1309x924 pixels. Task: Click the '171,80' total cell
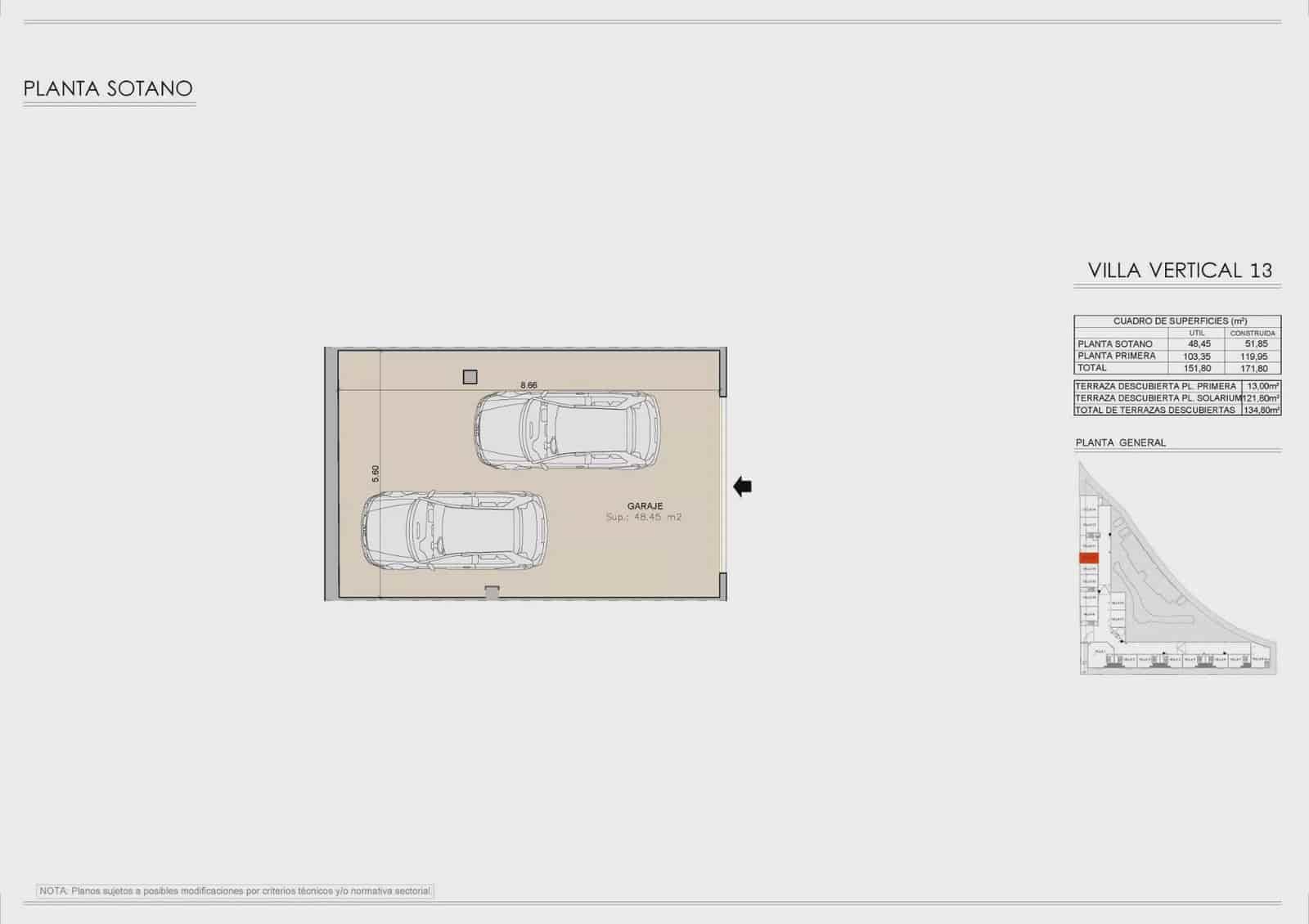[1254, 368]
